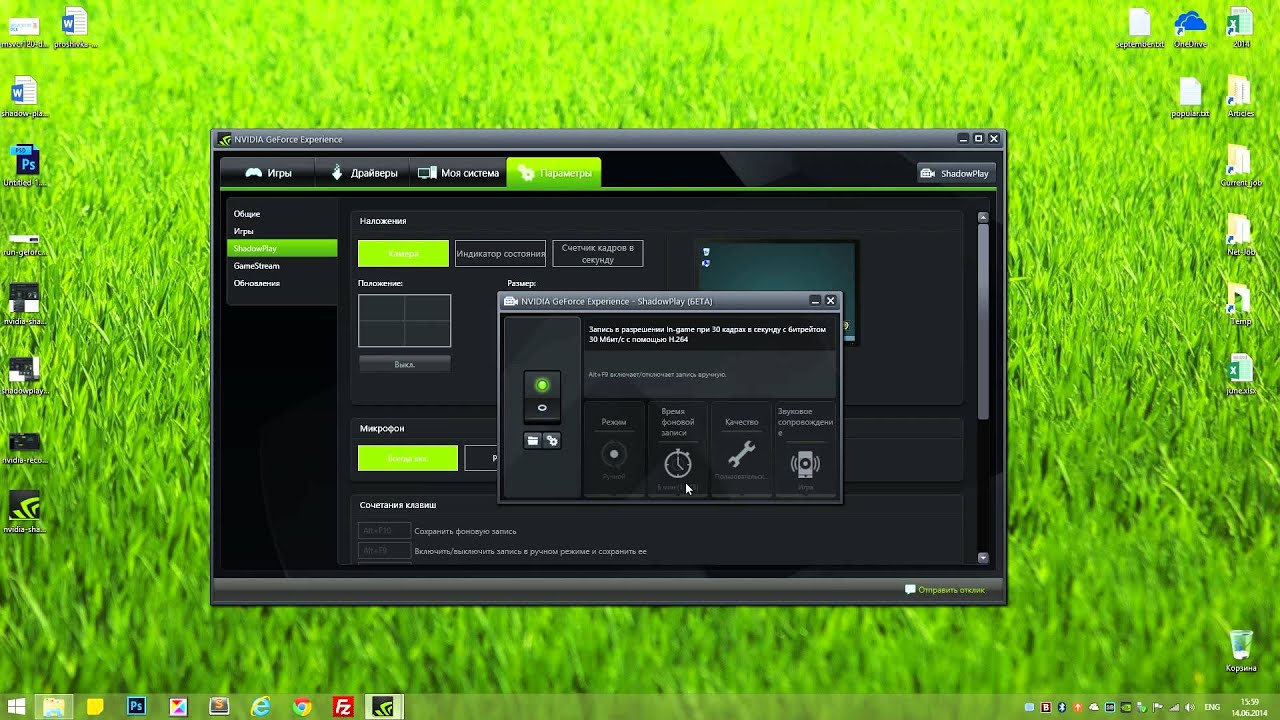1280x720 pixels.
Task: Open Windows Start button
Action: click(x=17, y=706)
